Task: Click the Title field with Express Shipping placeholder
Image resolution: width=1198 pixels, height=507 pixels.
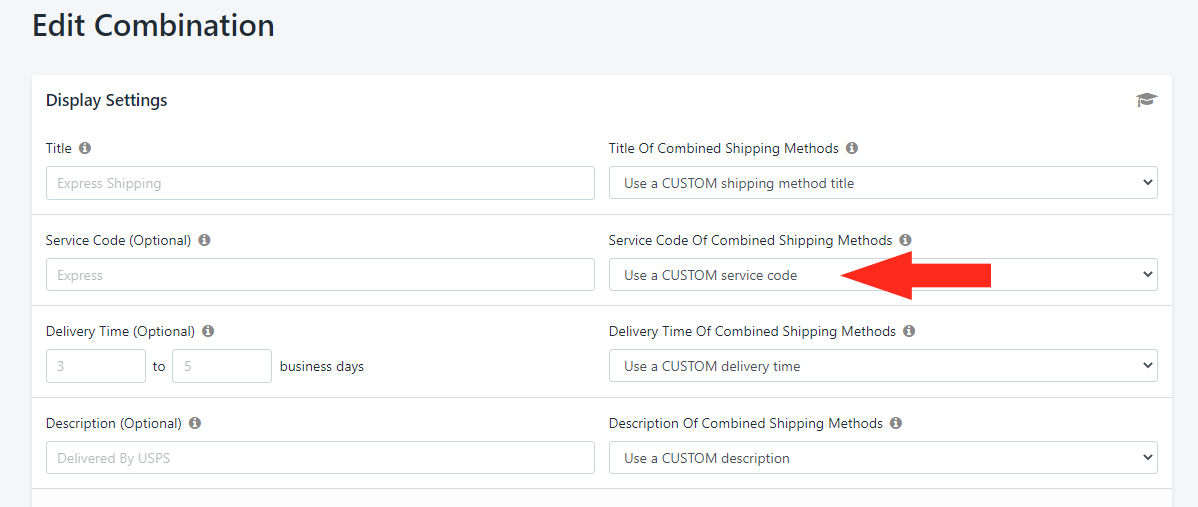Action: (320, 183)
